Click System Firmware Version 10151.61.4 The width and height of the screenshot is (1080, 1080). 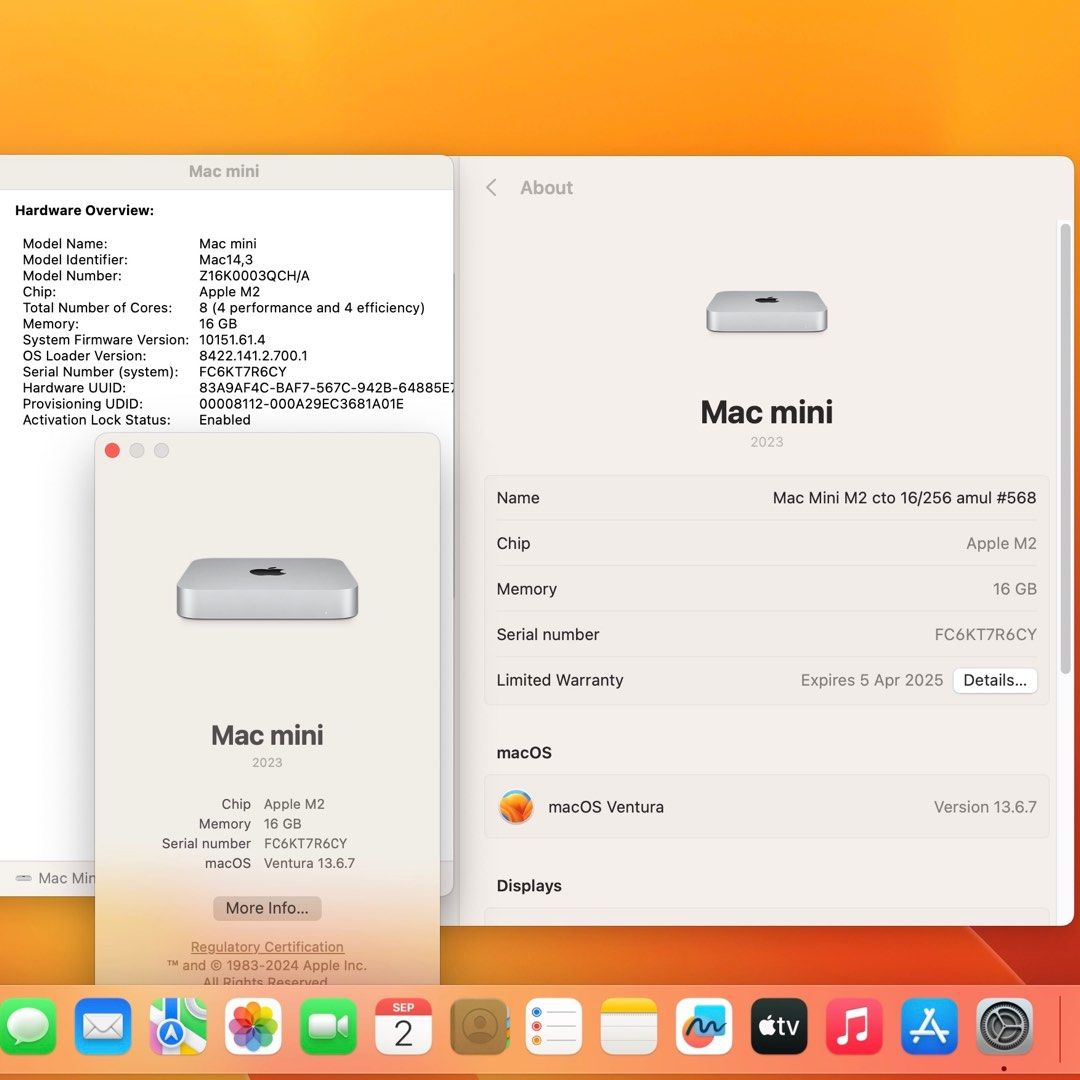(232, 340)
